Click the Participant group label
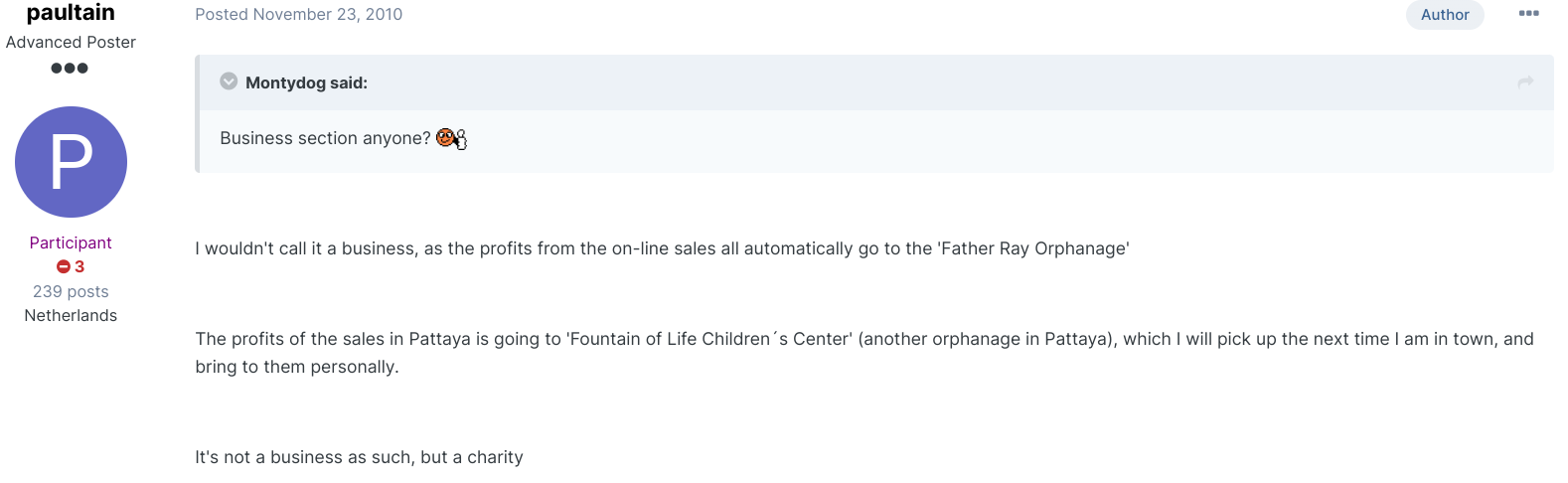The width and height of the screenshot is (1568, 483). pos(71,242)
